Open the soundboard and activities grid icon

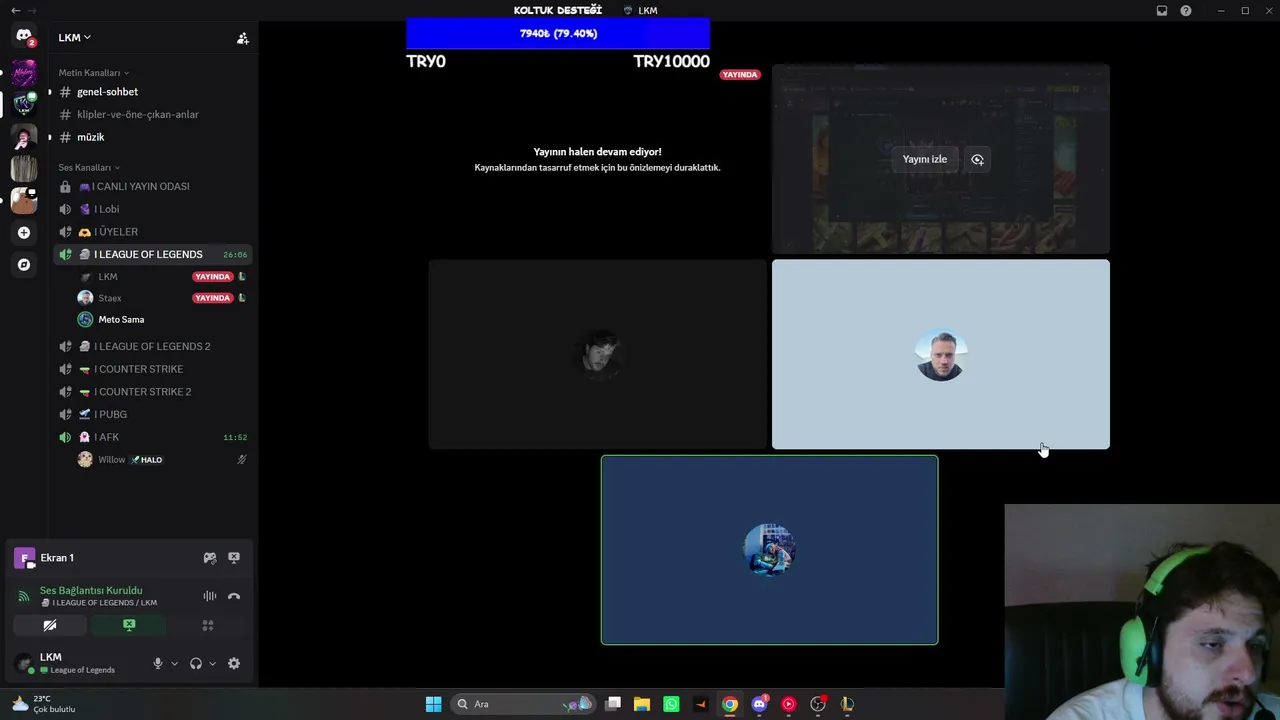[208, 625]
